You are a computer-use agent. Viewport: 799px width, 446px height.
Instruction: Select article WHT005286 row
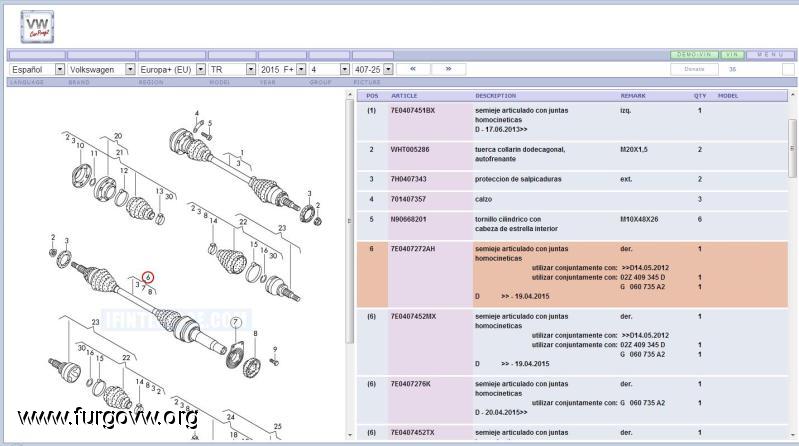click(x=572, y=155)
